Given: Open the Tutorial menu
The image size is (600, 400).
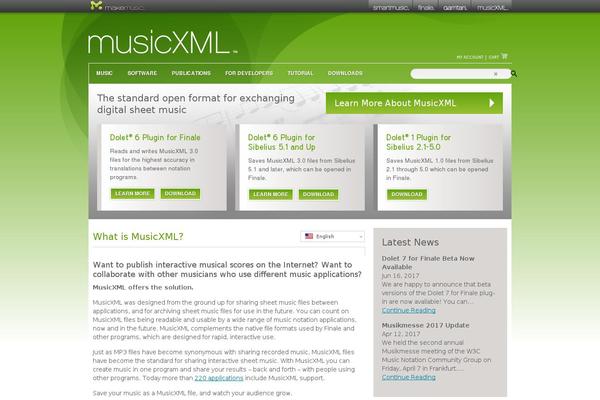Looking at the screenshot, I should (300, 73).
